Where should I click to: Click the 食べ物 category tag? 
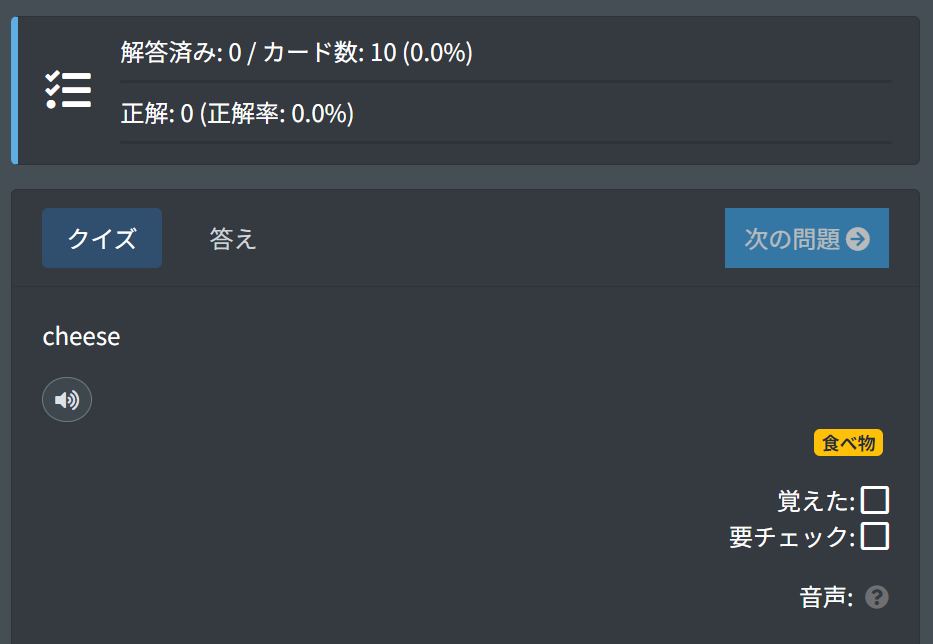(848, 443)
